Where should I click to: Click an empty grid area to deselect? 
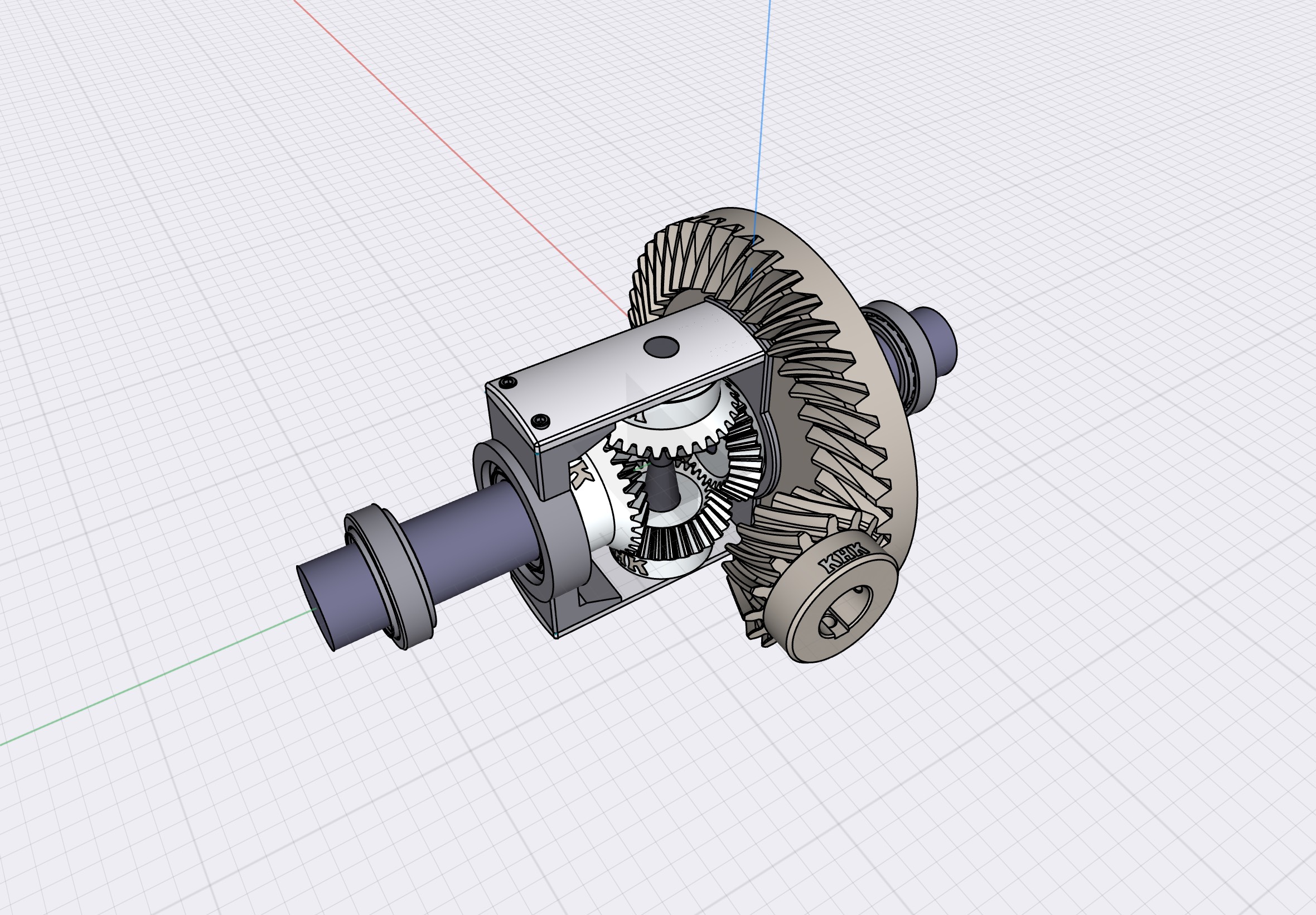tap(229, 229)
